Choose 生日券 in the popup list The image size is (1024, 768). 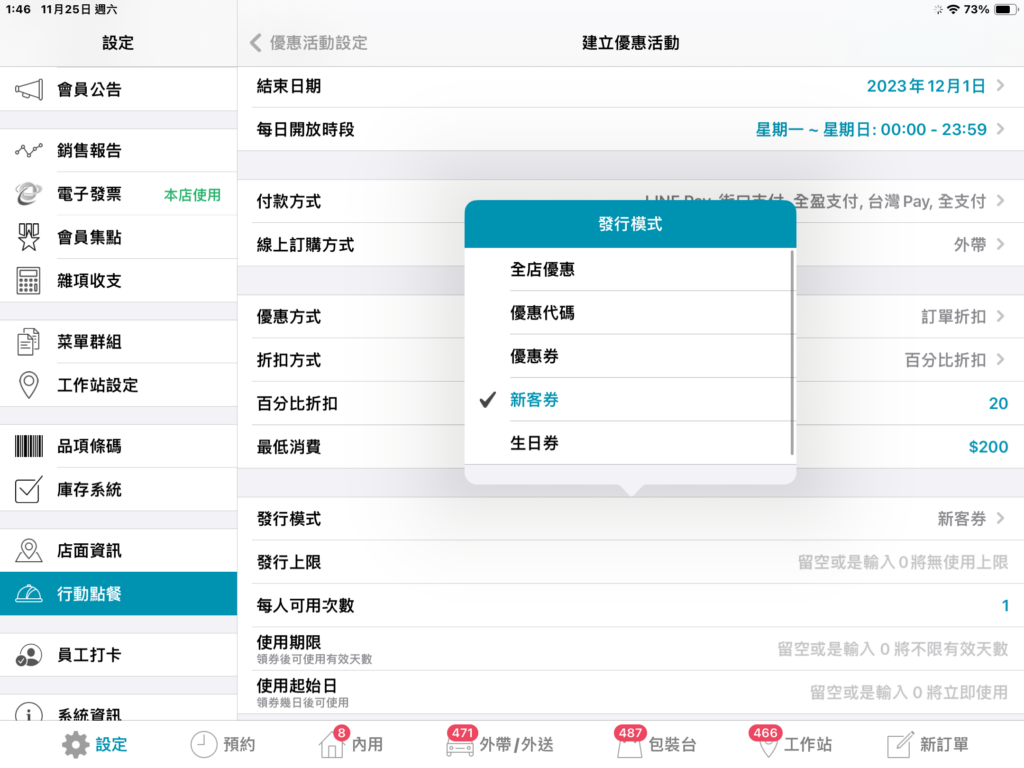(630, 443)
